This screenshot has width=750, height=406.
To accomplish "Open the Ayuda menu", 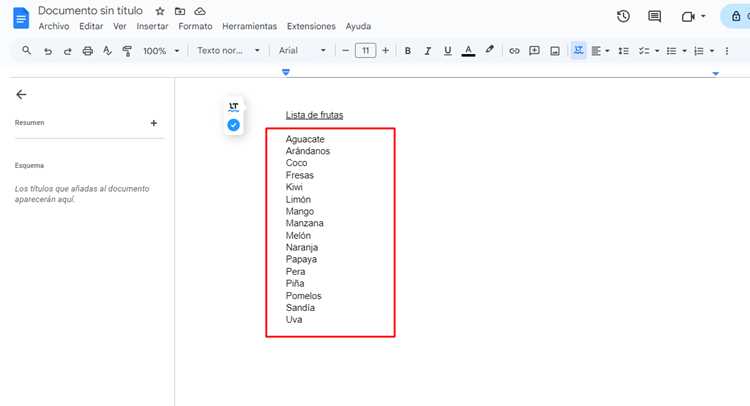I will [x=358, y=26].
